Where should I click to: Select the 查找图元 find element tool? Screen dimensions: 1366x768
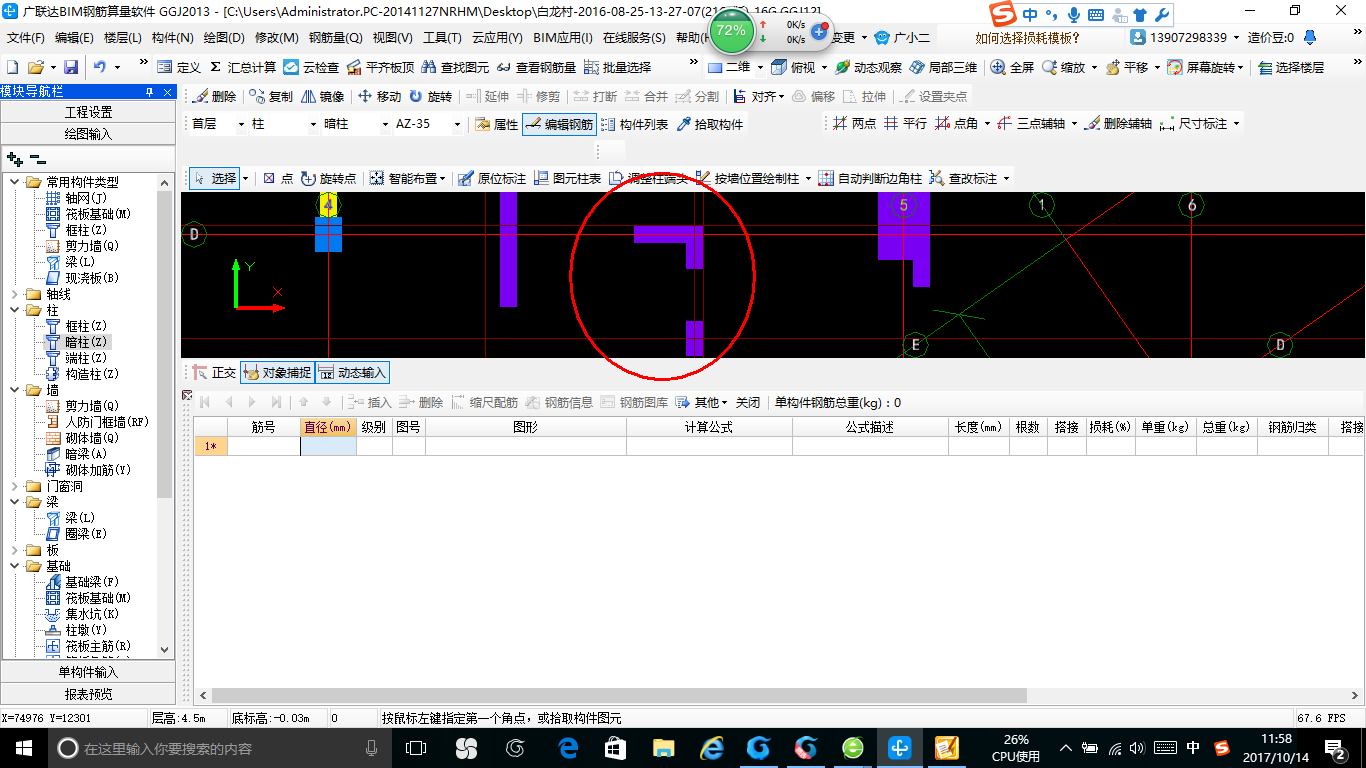455,67
